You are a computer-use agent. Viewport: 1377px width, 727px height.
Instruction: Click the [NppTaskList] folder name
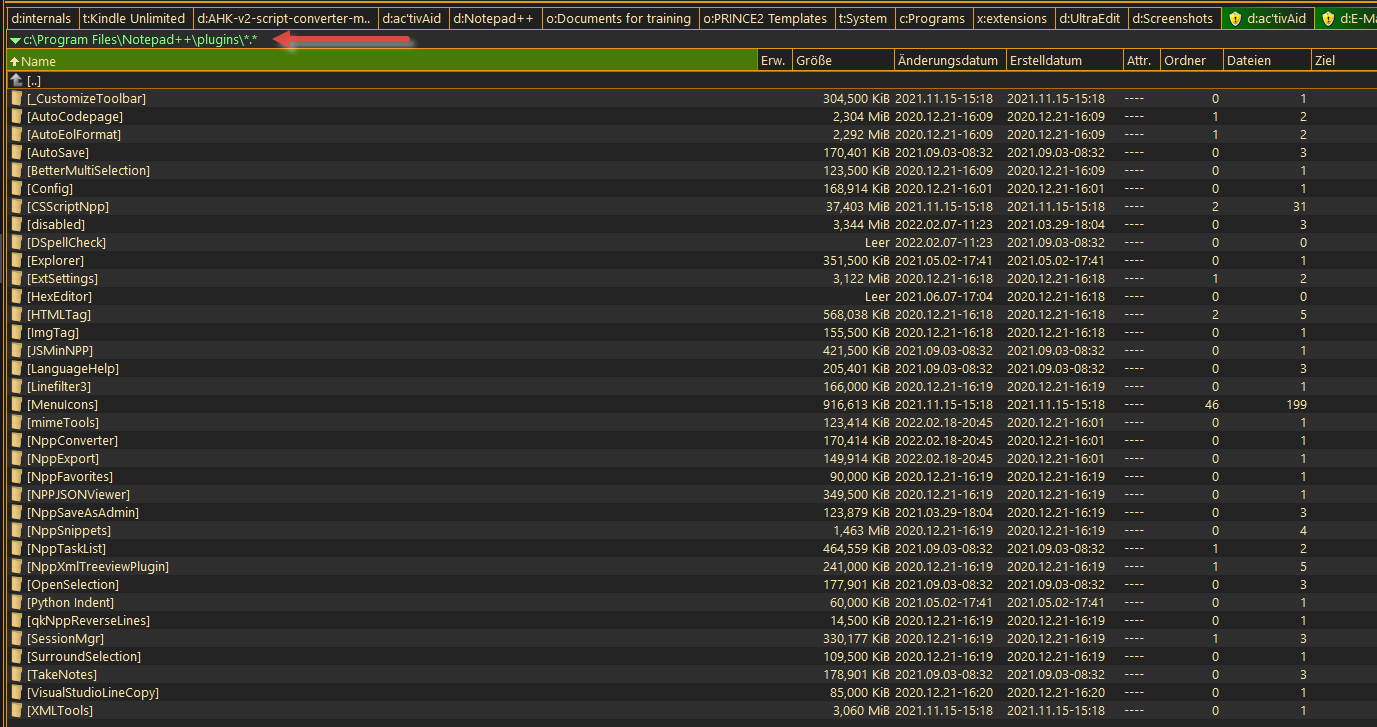pyautogui.click(x=66, y=549)
